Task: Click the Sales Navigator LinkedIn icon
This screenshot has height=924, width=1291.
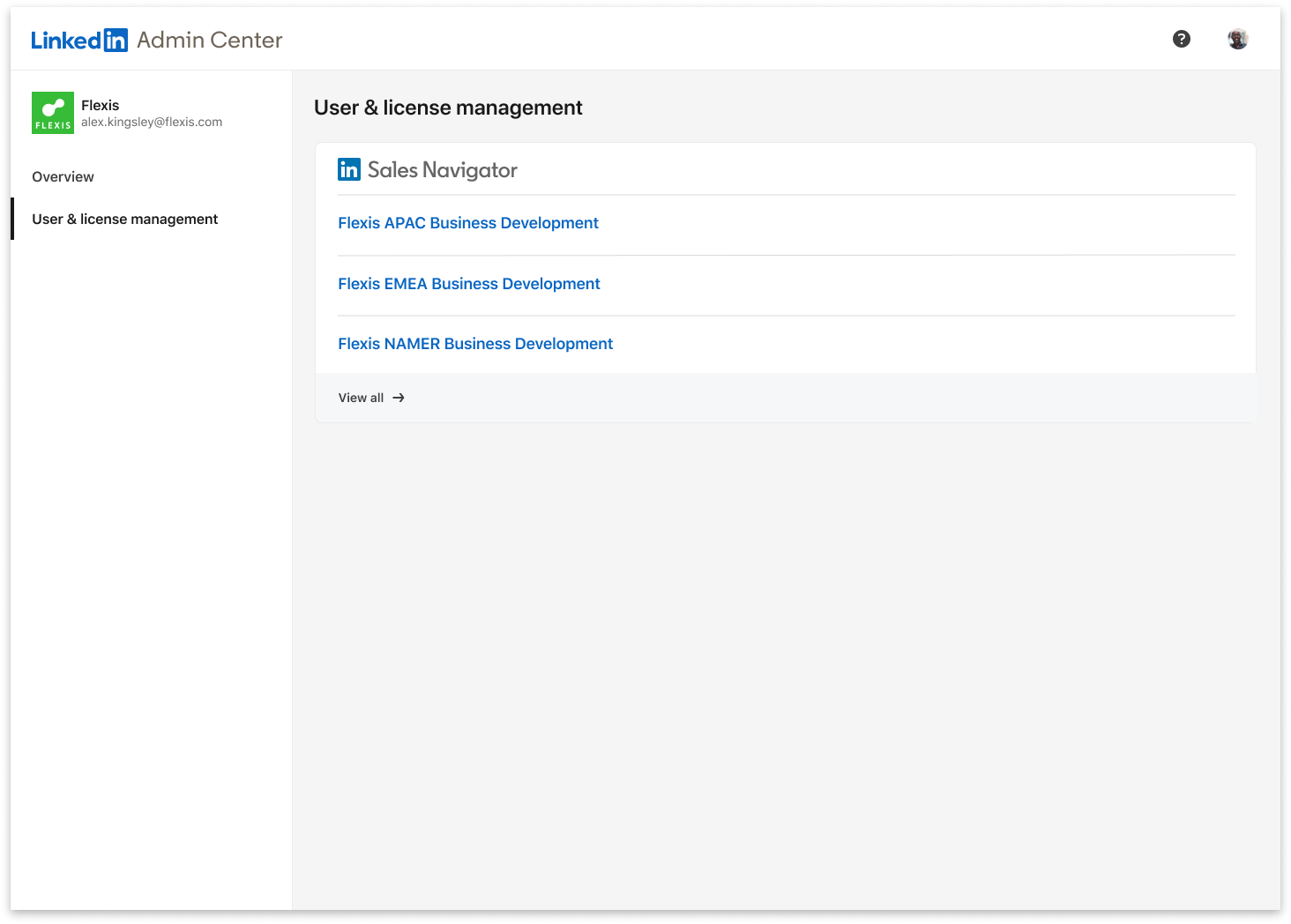Action: [349, 169]
